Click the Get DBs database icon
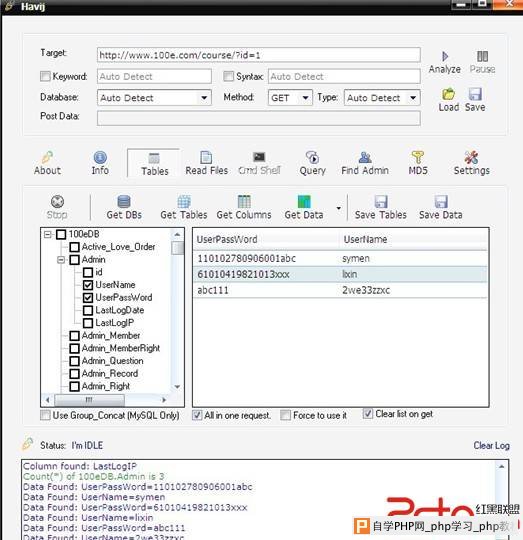Viewport: 523px width, 540px height. [124, 202]
